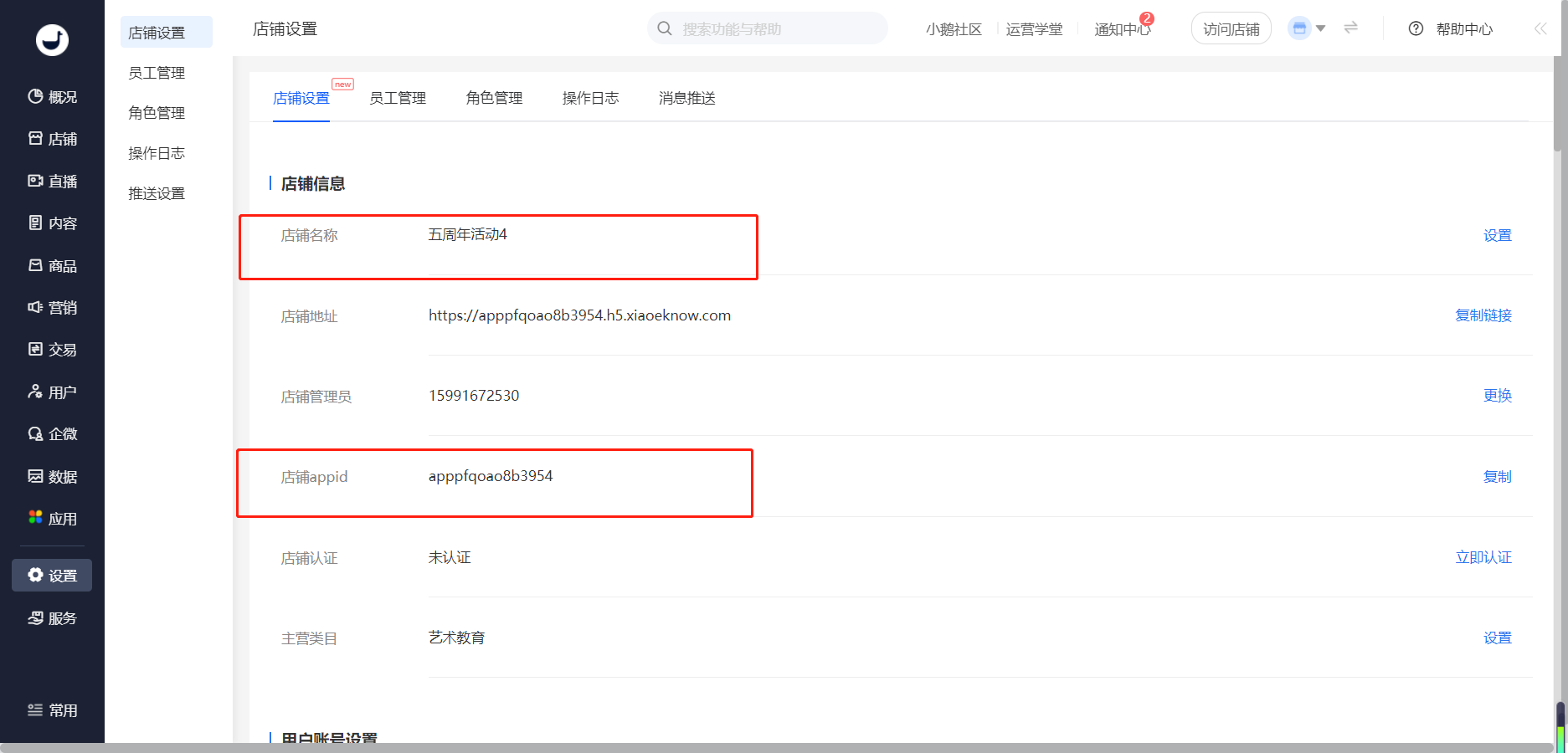Click the 访问店铺 button
1568x753 pixels.
[1231, 29]
